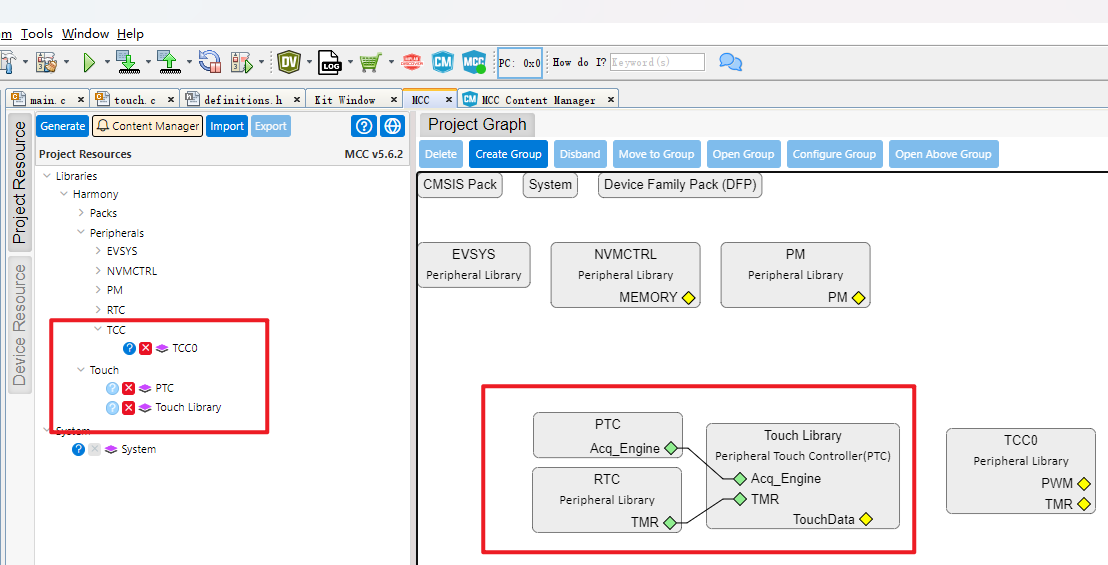Viewport: 1108px width, 565px height.
Task: Click the shopping cart toolbar icon
Action: coord(370,62)
